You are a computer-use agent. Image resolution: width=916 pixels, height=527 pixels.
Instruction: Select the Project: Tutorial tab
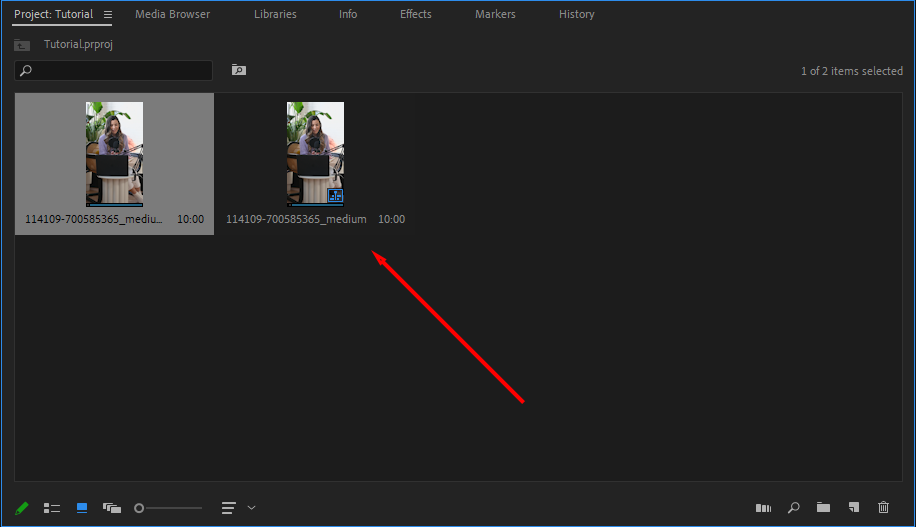53,14
